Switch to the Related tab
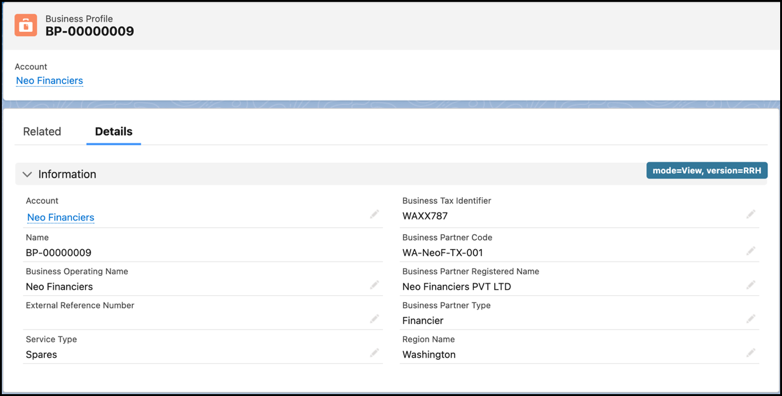 pos(42,132)
